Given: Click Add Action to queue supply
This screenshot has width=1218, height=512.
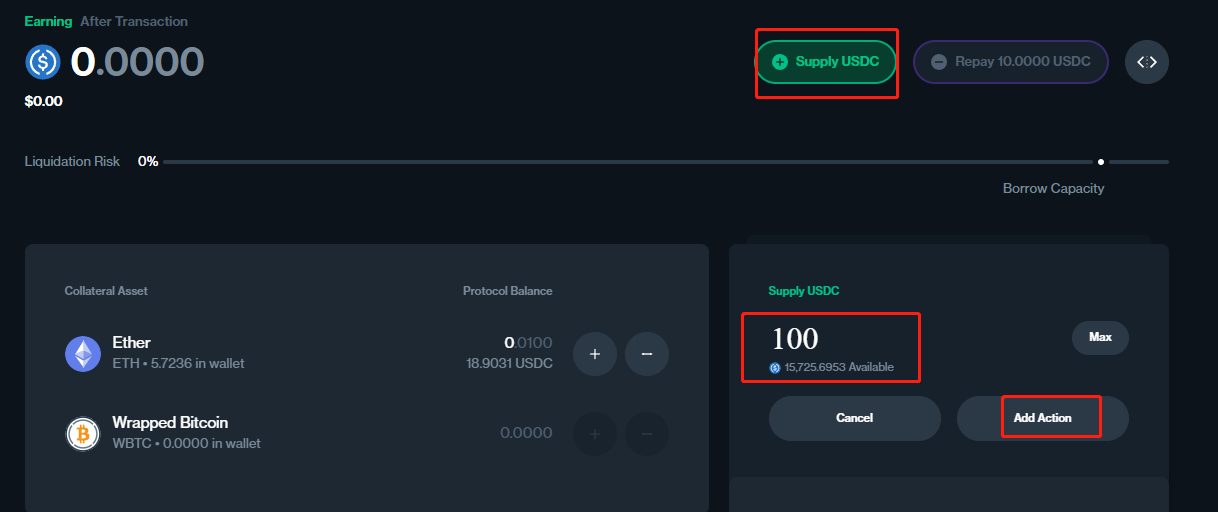Looking at the screenshot, I should coord(1042,418).
